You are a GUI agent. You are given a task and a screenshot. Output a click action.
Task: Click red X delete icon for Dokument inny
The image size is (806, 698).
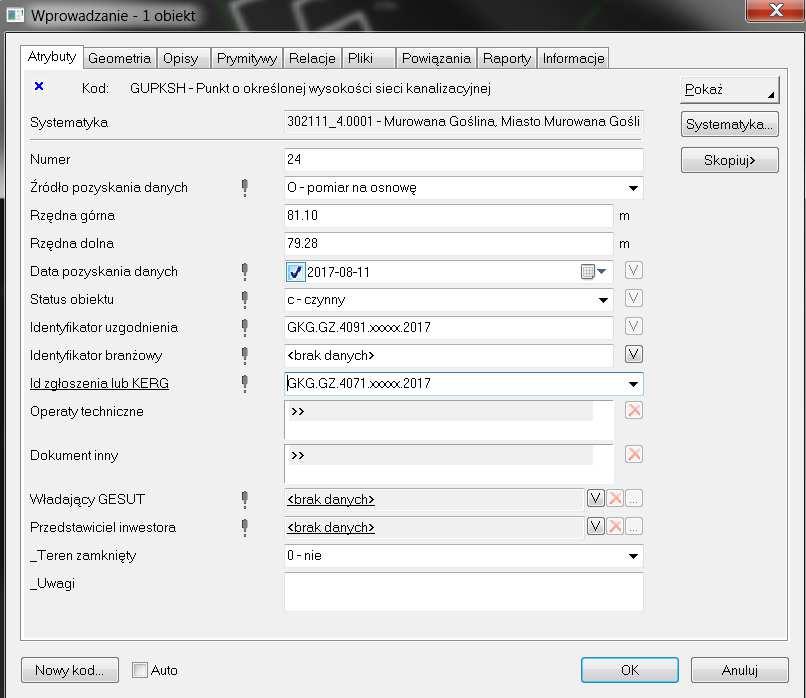(x=633, y=454)
